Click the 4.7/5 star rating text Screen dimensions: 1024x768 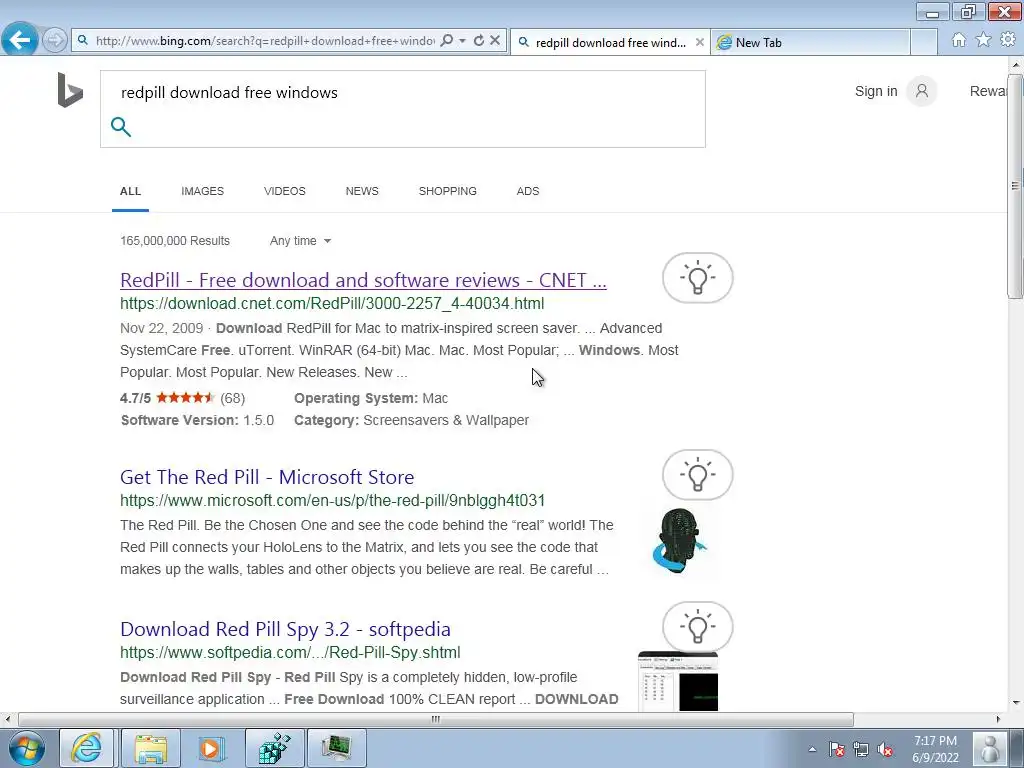tap(135, 398)
